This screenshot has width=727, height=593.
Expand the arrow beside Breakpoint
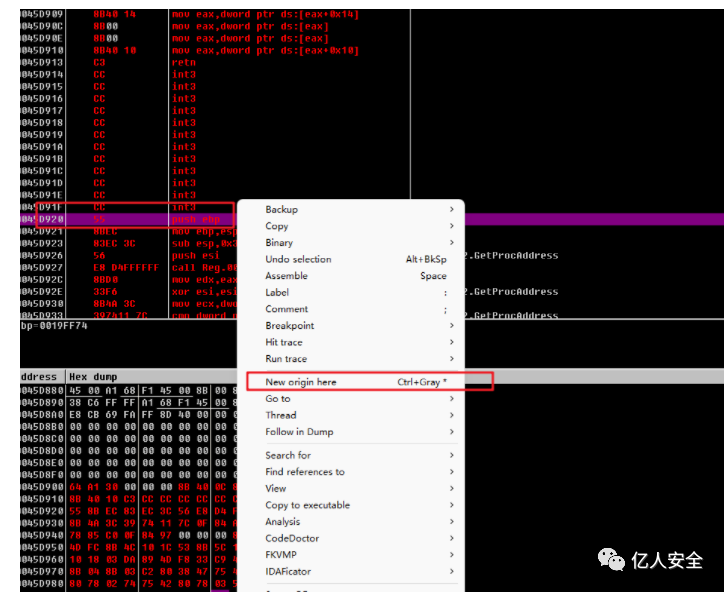(452, 326)
